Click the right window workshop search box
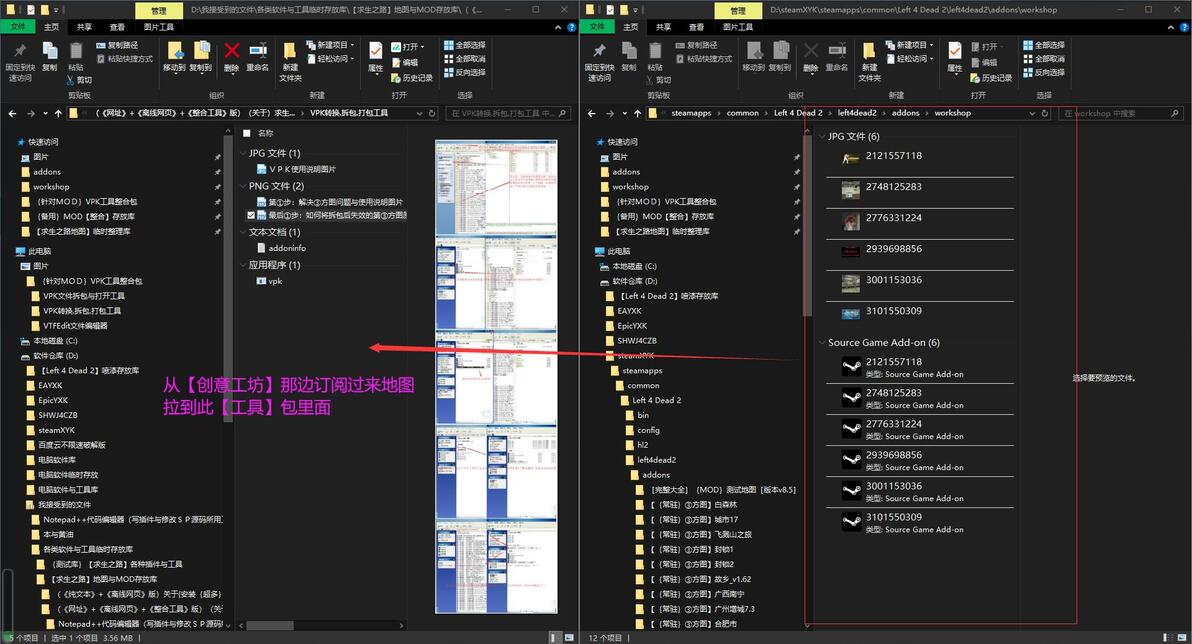Screen dimensions: 1192x644 [x=1121, y=113]
